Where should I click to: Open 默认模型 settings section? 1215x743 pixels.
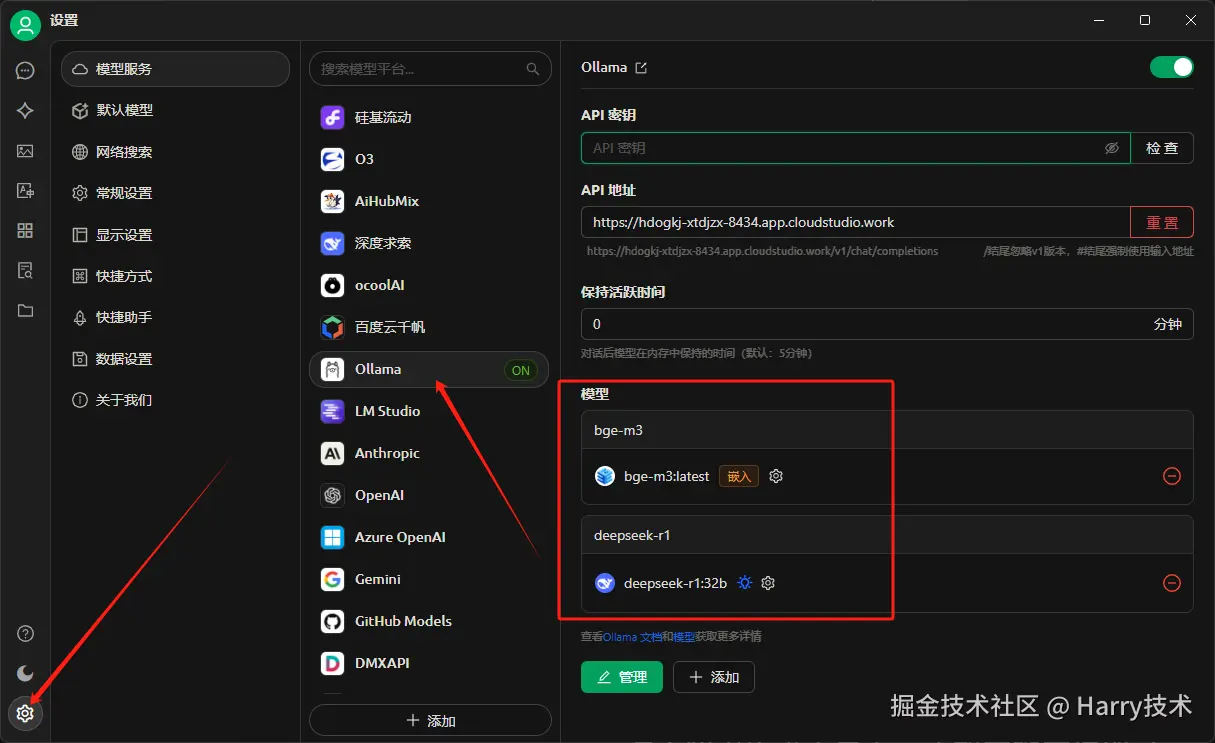click(175, 110)
